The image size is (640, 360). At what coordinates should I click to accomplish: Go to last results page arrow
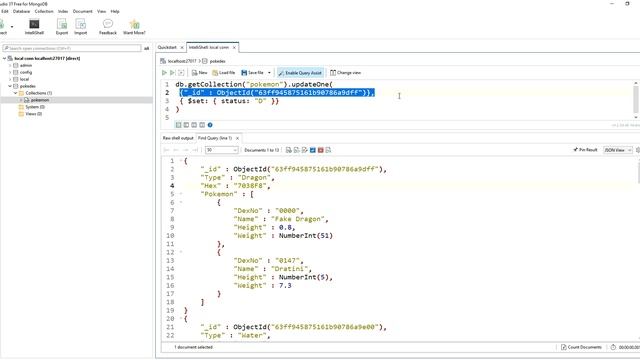(x=195, y=150)
